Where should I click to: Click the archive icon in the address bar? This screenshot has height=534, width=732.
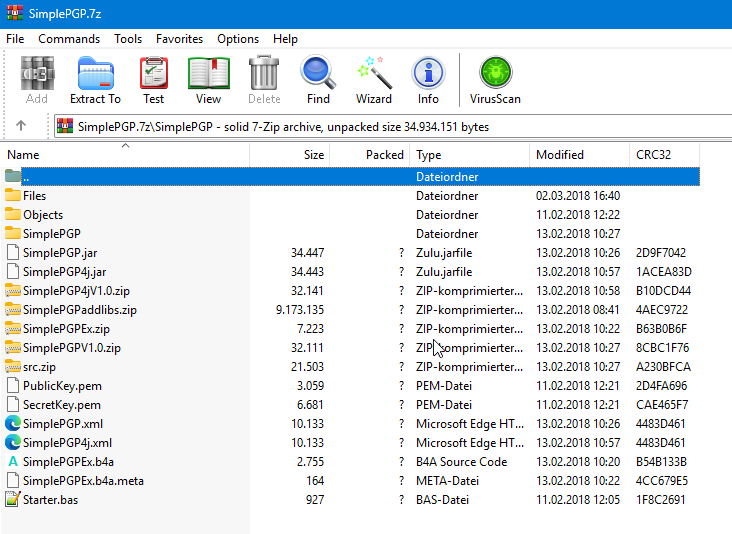pos(65,126)
